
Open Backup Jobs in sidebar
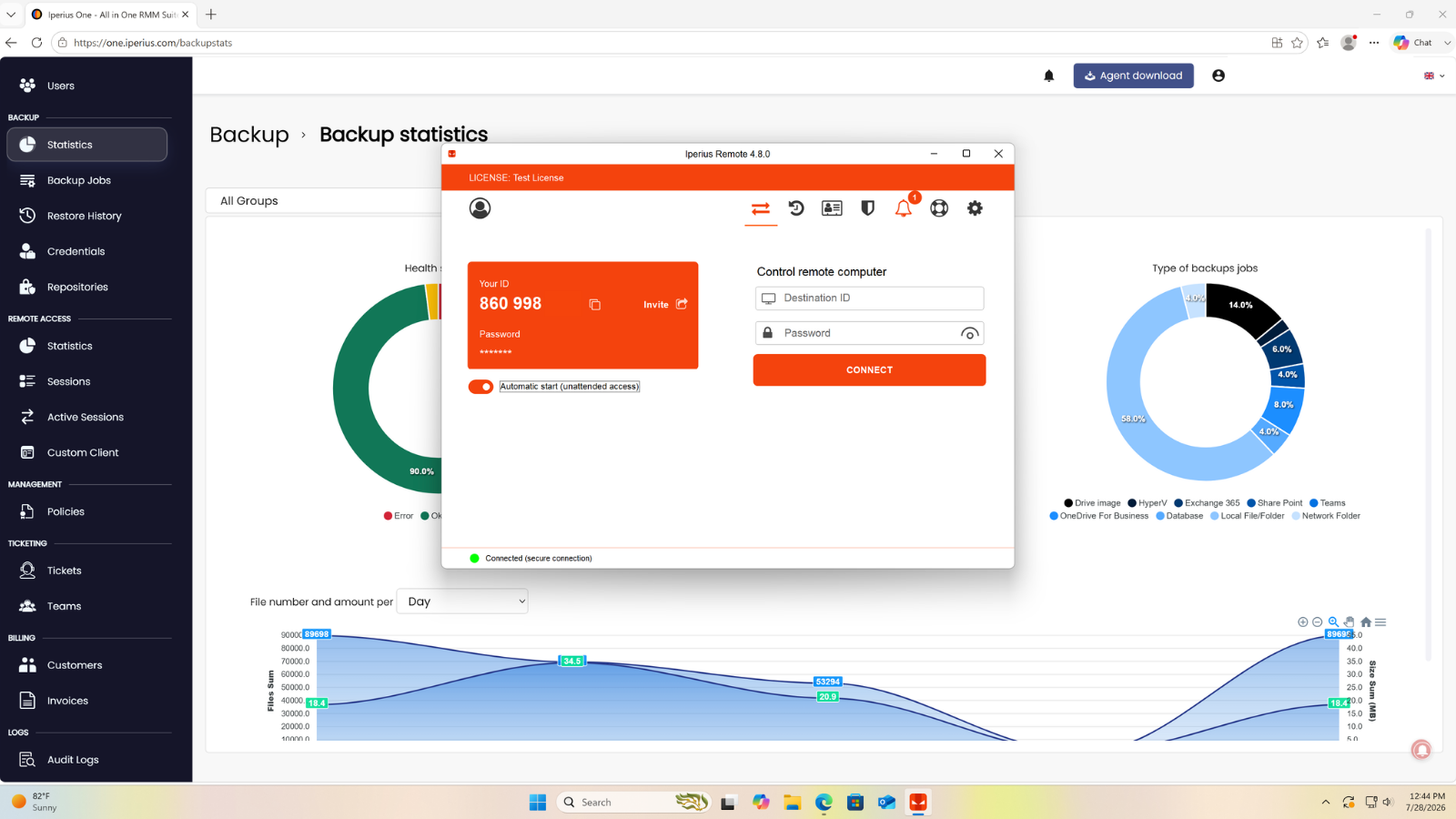tap(87, 180)
